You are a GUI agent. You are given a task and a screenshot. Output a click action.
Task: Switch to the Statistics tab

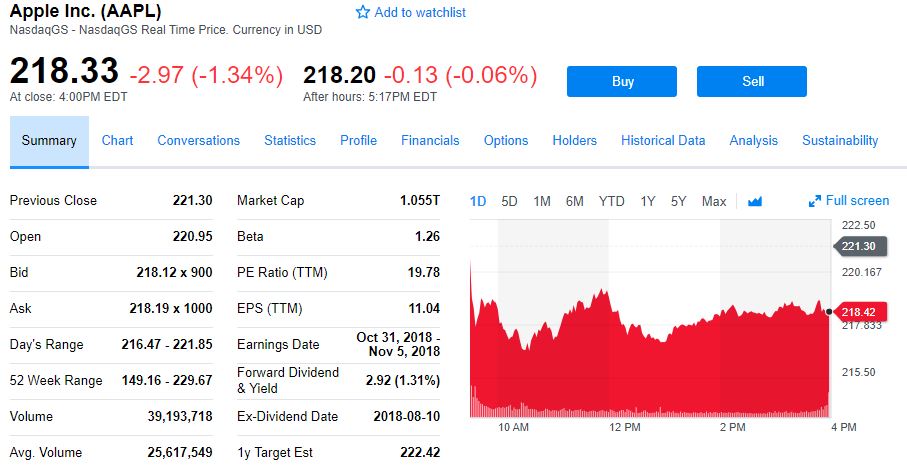pyautogui.click(x=290, y=141)
